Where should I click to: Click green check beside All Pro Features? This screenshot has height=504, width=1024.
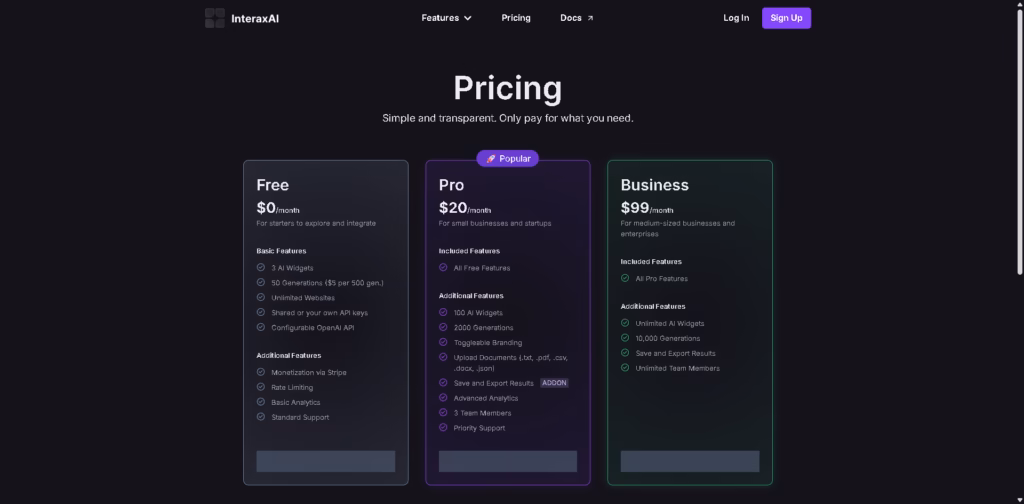click(625, 278)
